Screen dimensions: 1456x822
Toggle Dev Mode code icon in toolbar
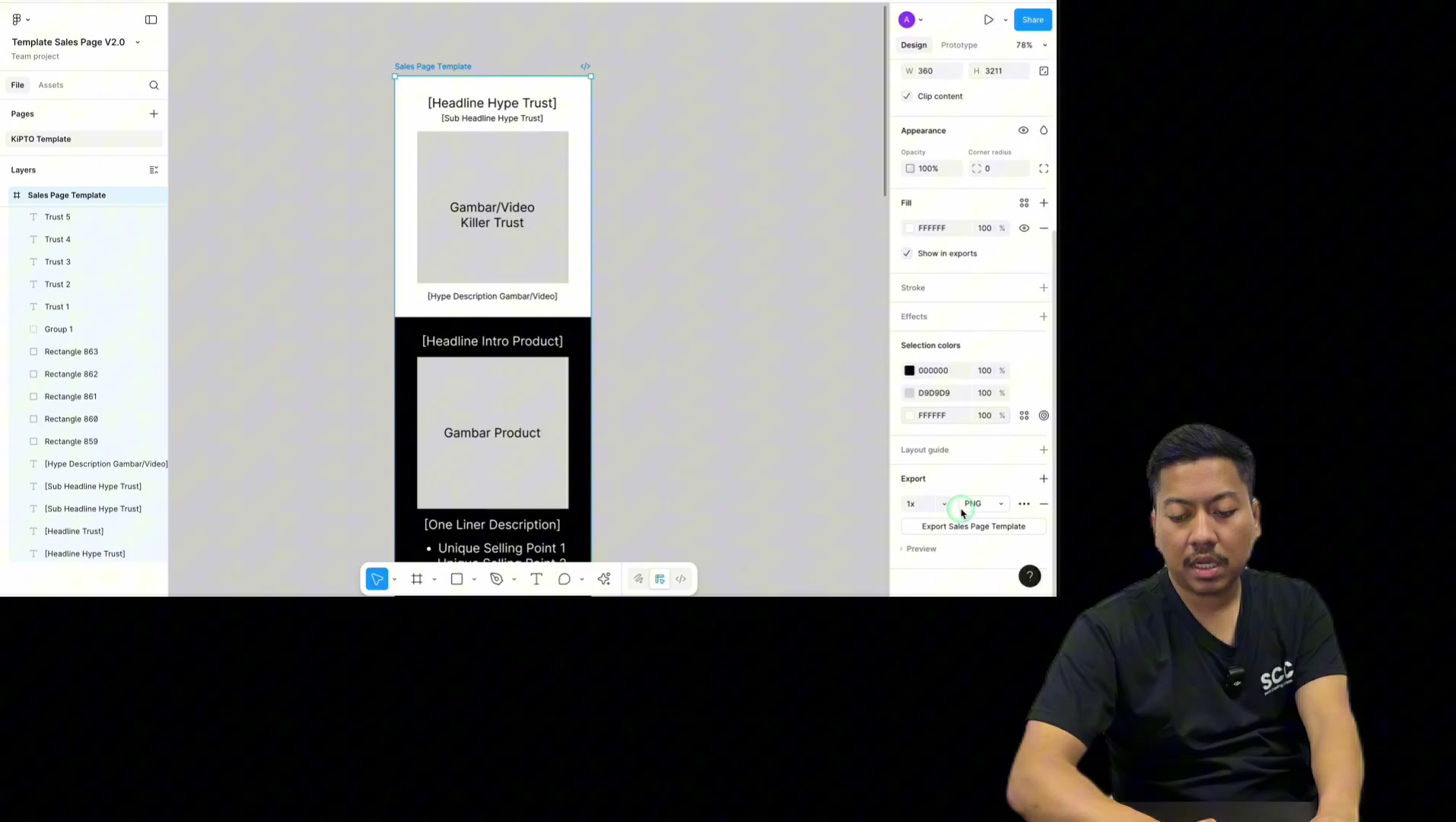(x=681, y=579)
